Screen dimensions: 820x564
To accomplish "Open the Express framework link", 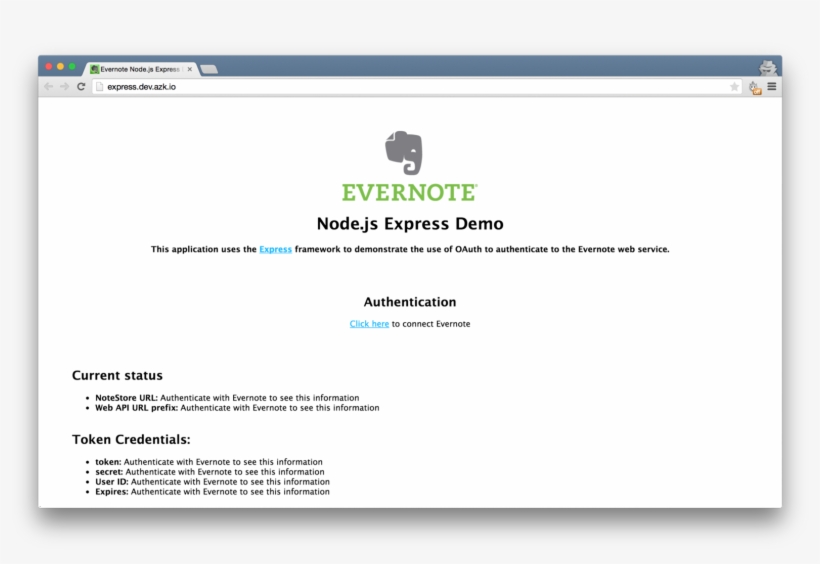I will [276, 250].
